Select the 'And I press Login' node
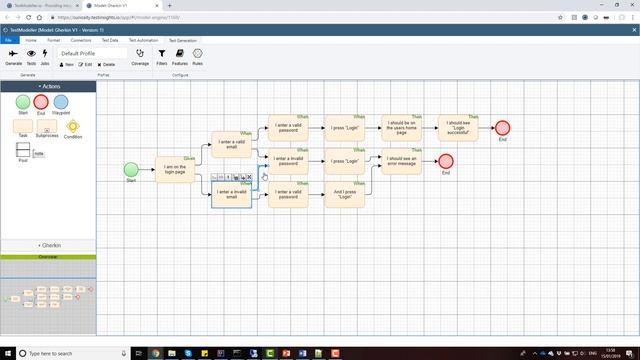The width and height of the screenshot is (640, 360). (344, 194)
